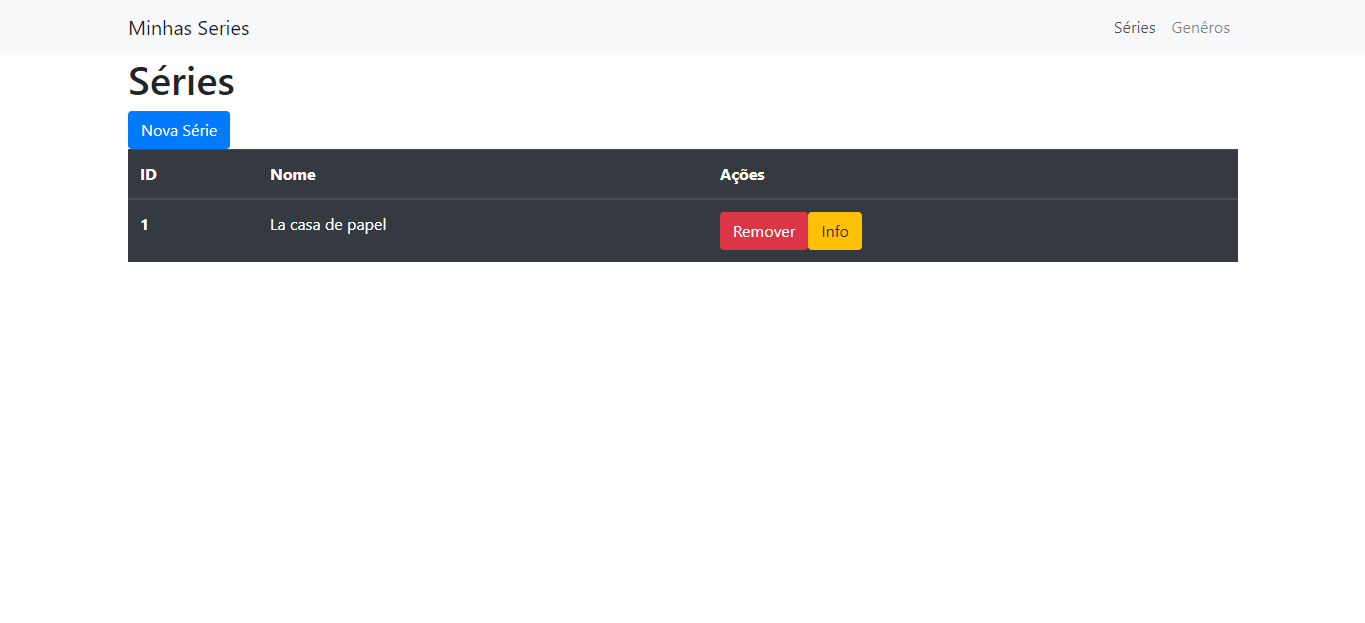1365x623 pixels.
Task: Go to the genres page via navbar
Action: pyautogui.click(x=1200, y=27)
